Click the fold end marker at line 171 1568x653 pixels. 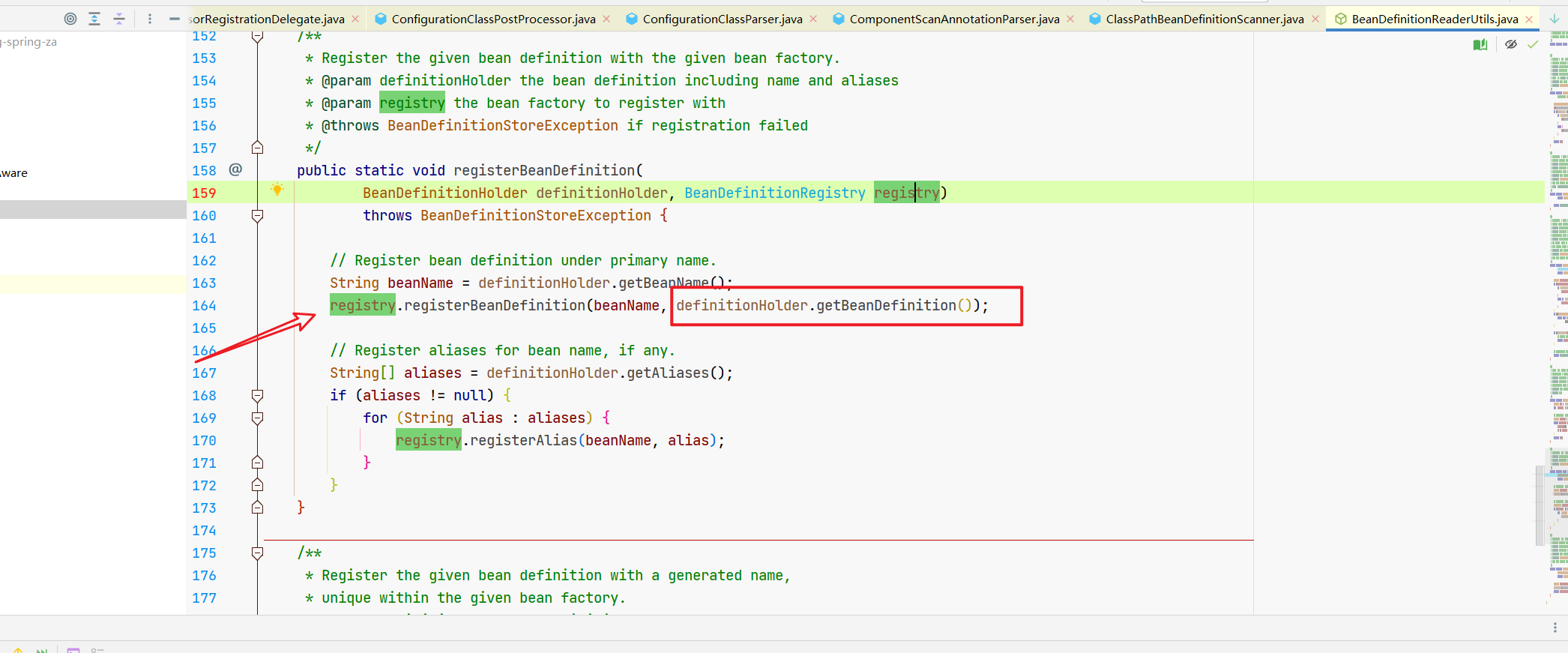[257, 463]
